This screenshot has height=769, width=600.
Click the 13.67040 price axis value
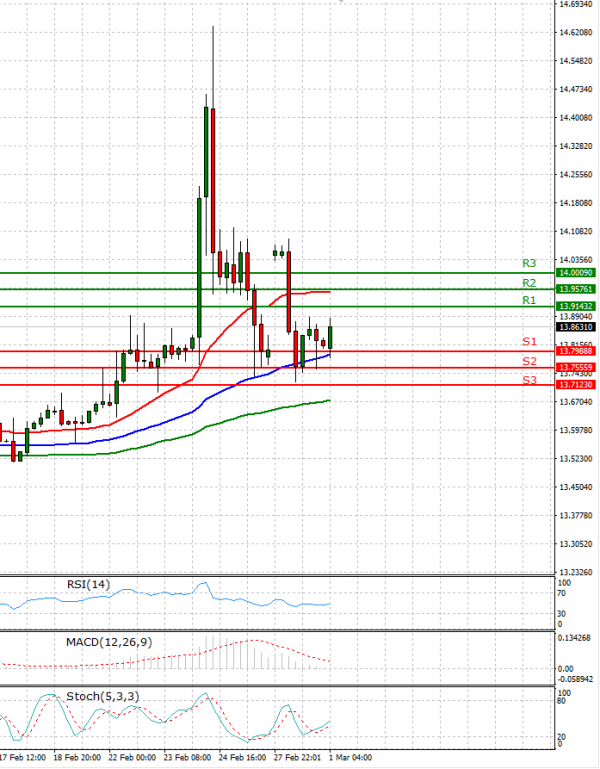pos(575,402)
